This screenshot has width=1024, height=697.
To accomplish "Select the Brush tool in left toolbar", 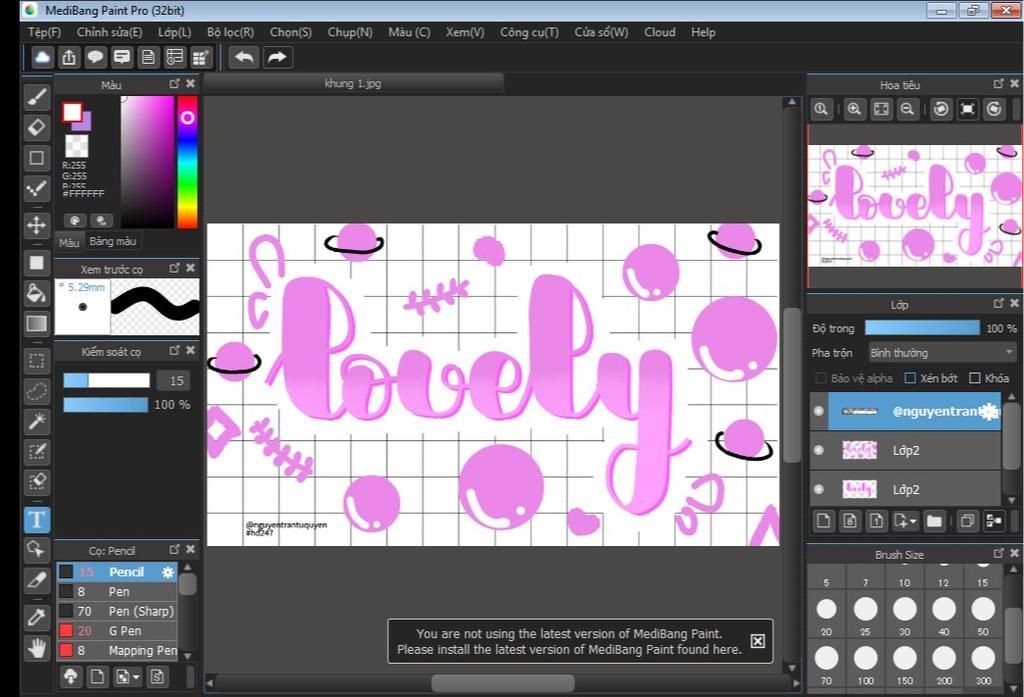I will click(37, 97).
